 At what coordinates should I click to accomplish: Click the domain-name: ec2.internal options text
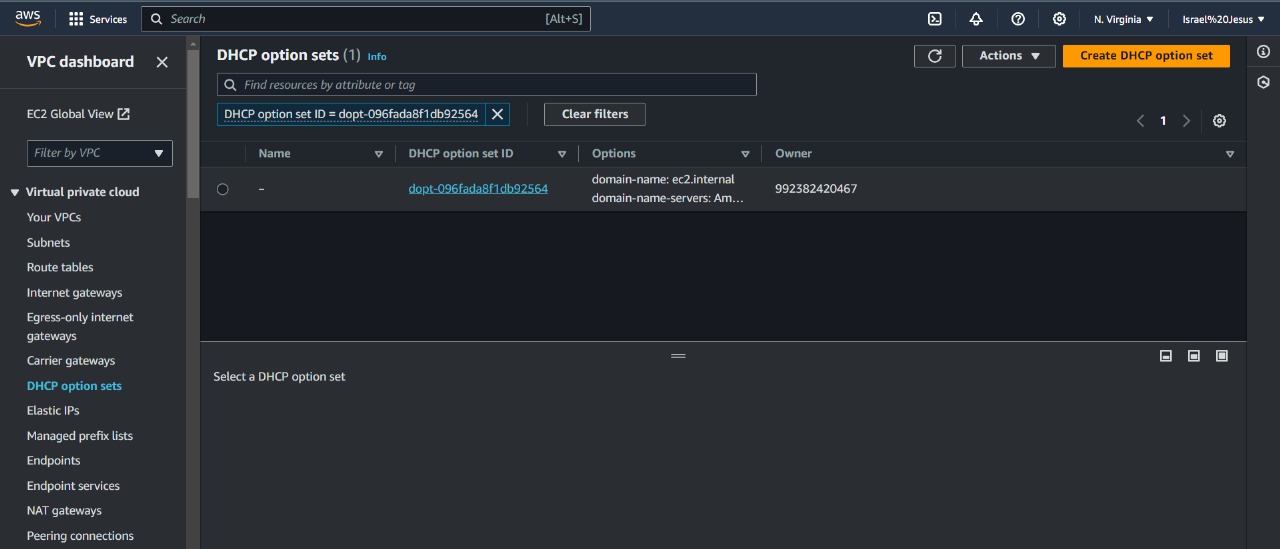(x=663, y=180)
